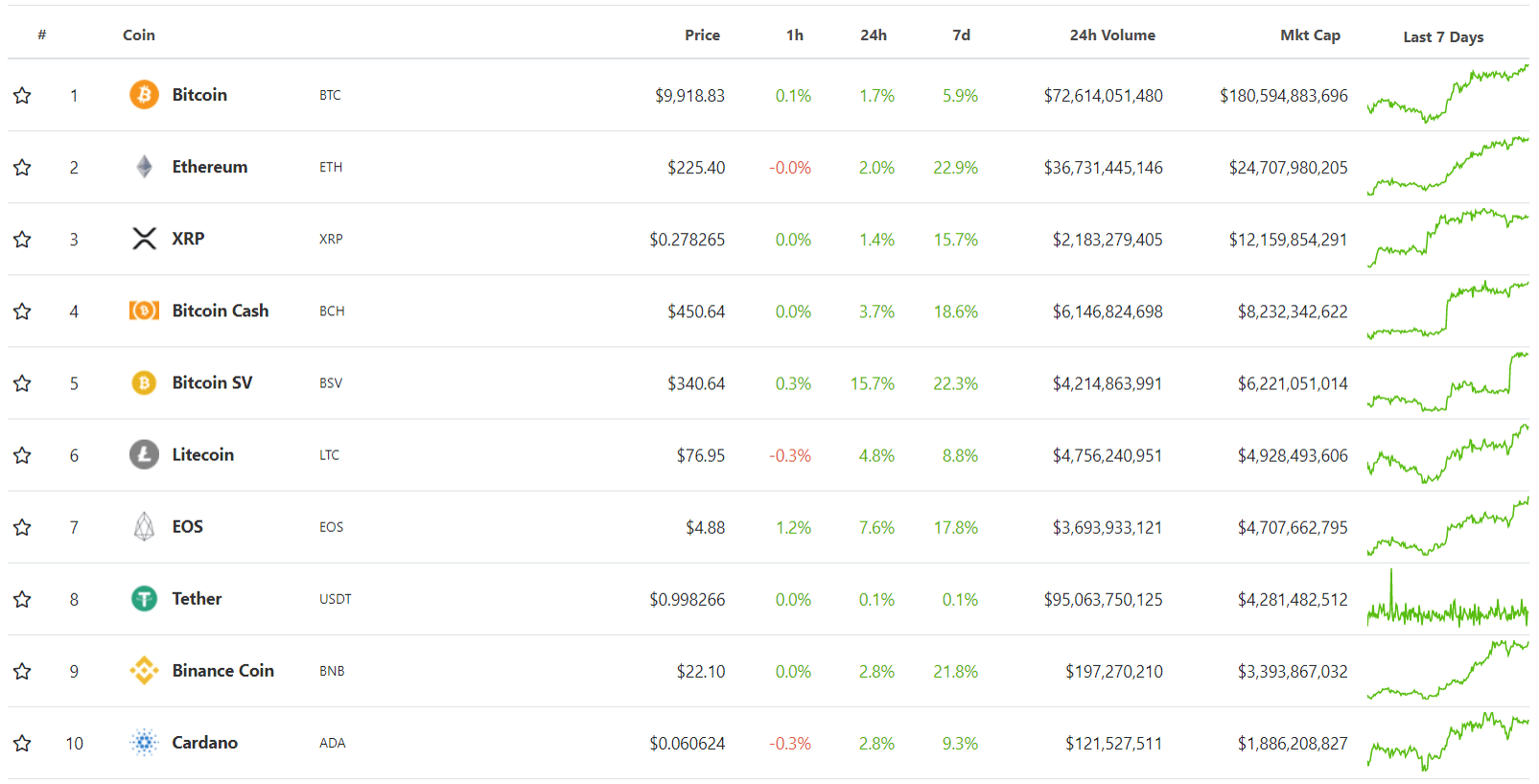Viewport: 1539px width, 784px height.
Task: Click the Bitcoin orange logo icon
Action: (144, 95)
